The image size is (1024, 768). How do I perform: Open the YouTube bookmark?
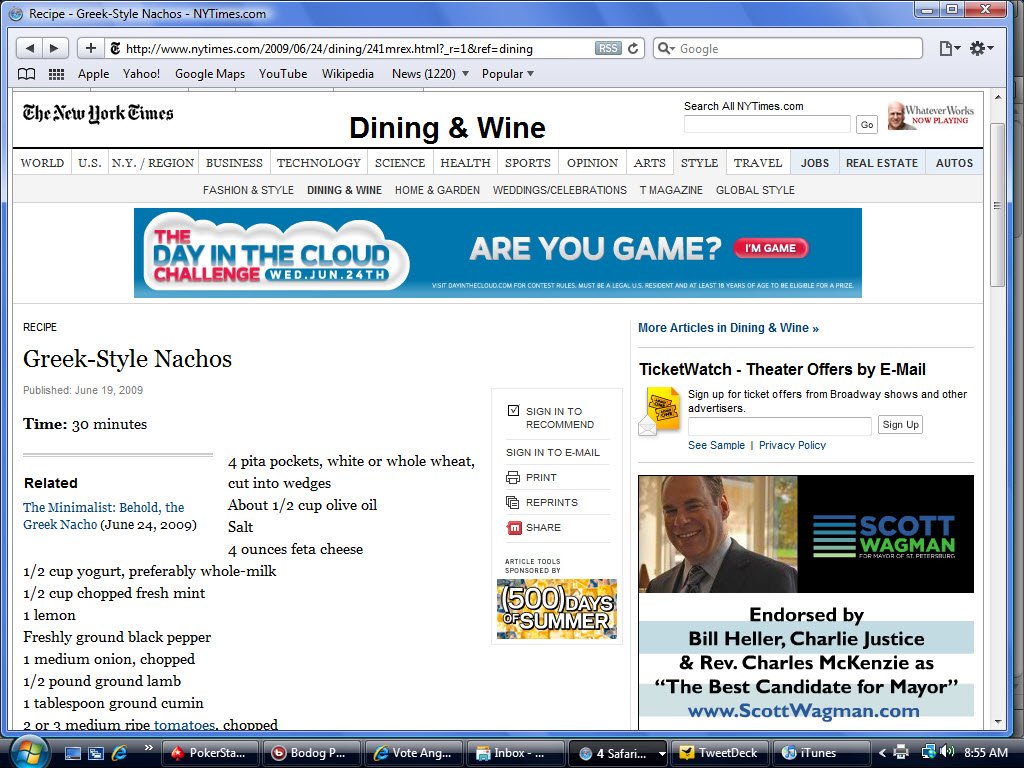click(x=283, y=74)
